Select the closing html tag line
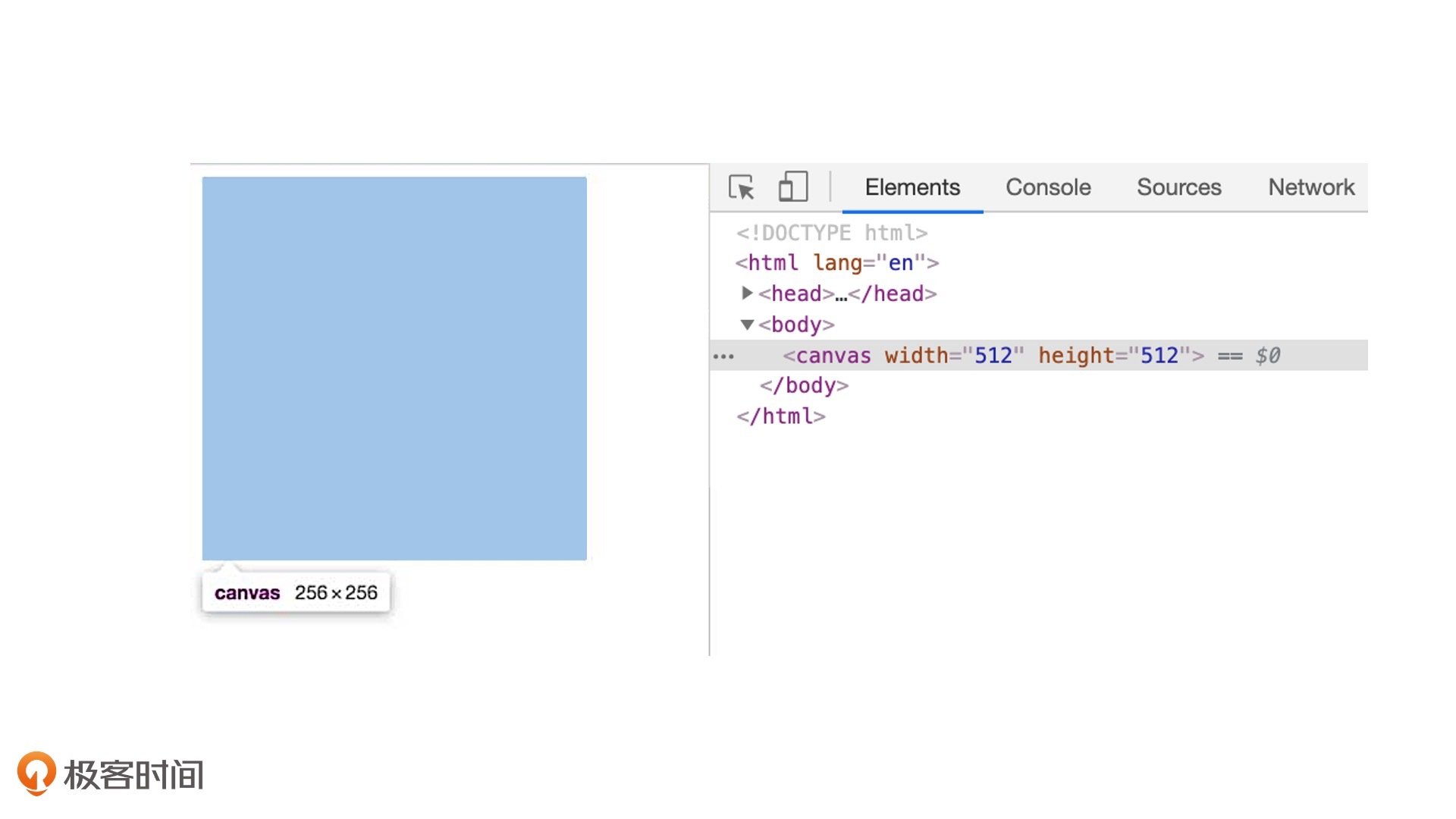Image resolution: width=1456 pixels, height=819 pixels. coord(780,416)
